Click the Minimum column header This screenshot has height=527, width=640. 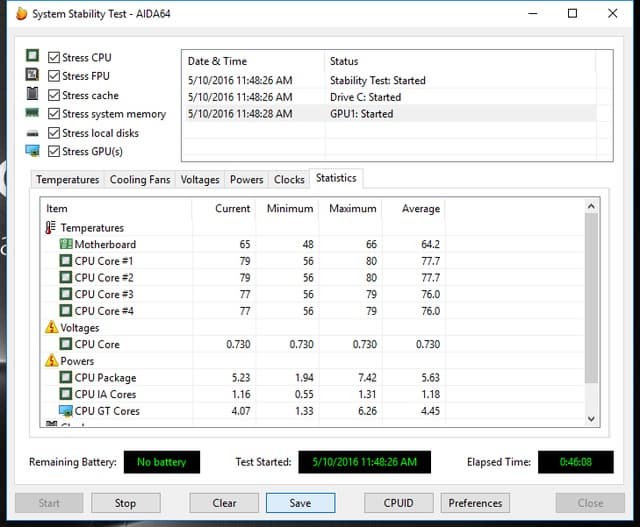pos(287,209)
